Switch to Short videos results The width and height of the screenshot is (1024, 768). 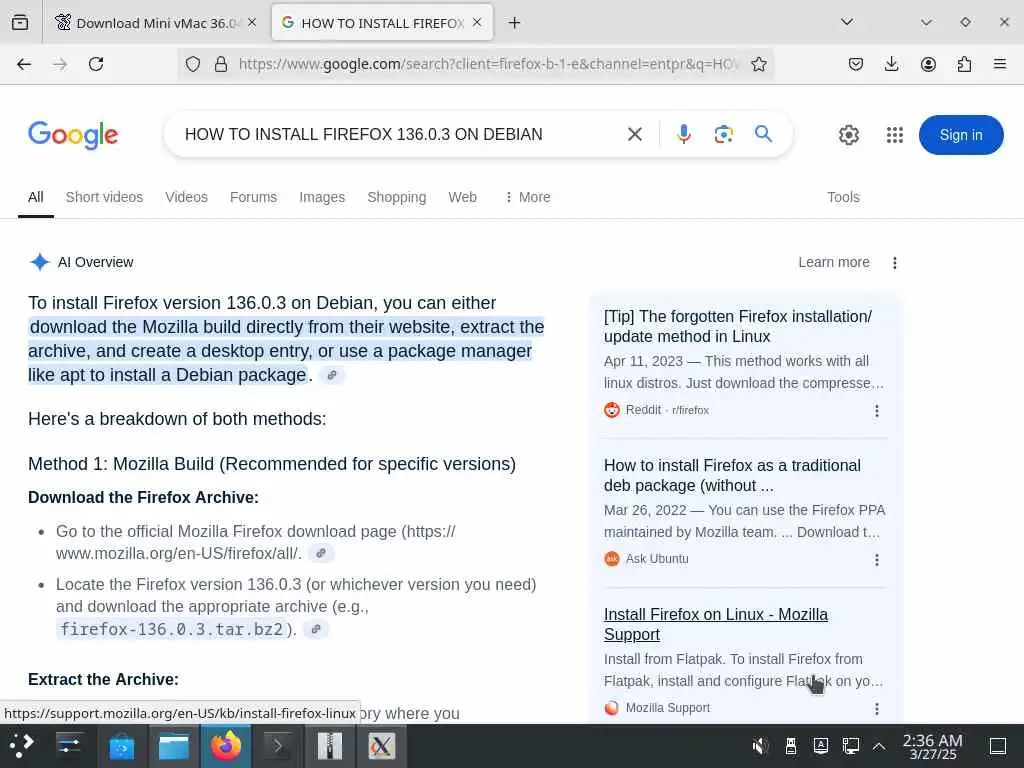coord(104,197)
